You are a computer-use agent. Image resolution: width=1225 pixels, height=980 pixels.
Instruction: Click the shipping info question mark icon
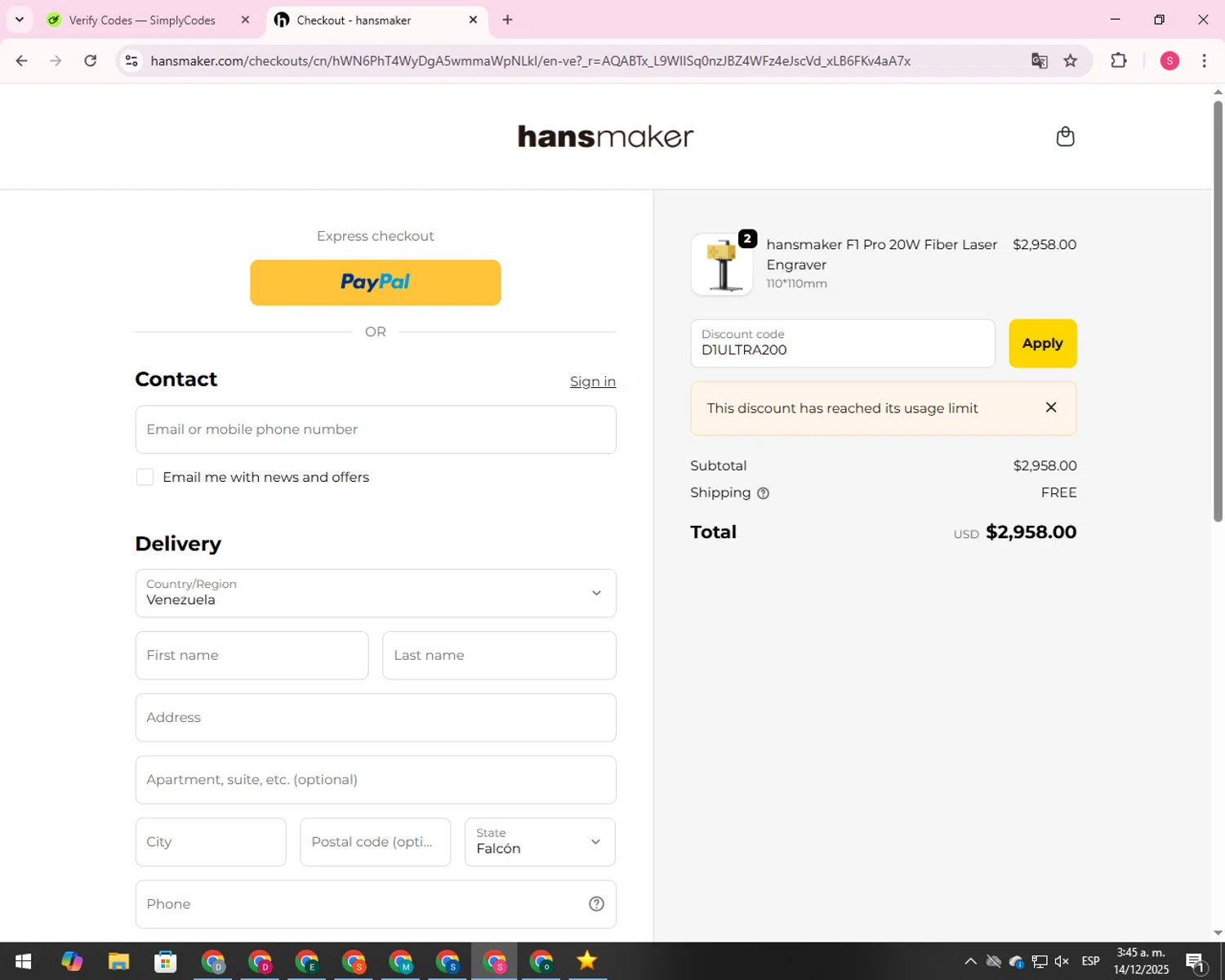click(763, 493)
